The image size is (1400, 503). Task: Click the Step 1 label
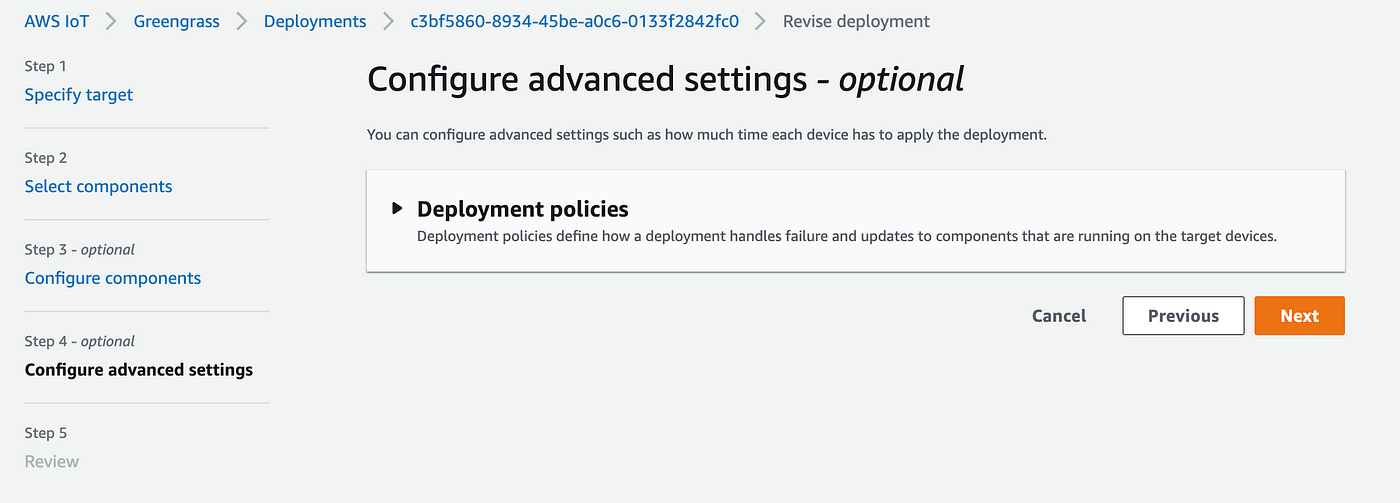point(46,66)
